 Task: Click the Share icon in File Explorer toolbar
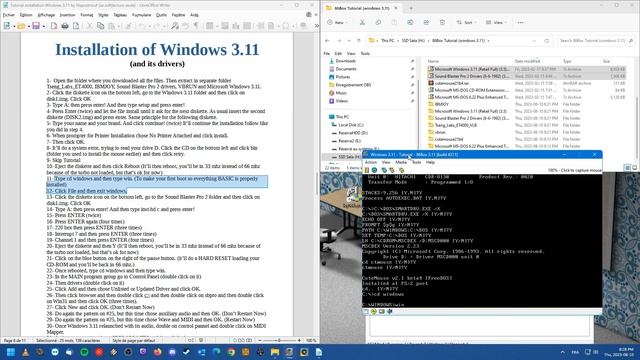click(x=426, y=22)
